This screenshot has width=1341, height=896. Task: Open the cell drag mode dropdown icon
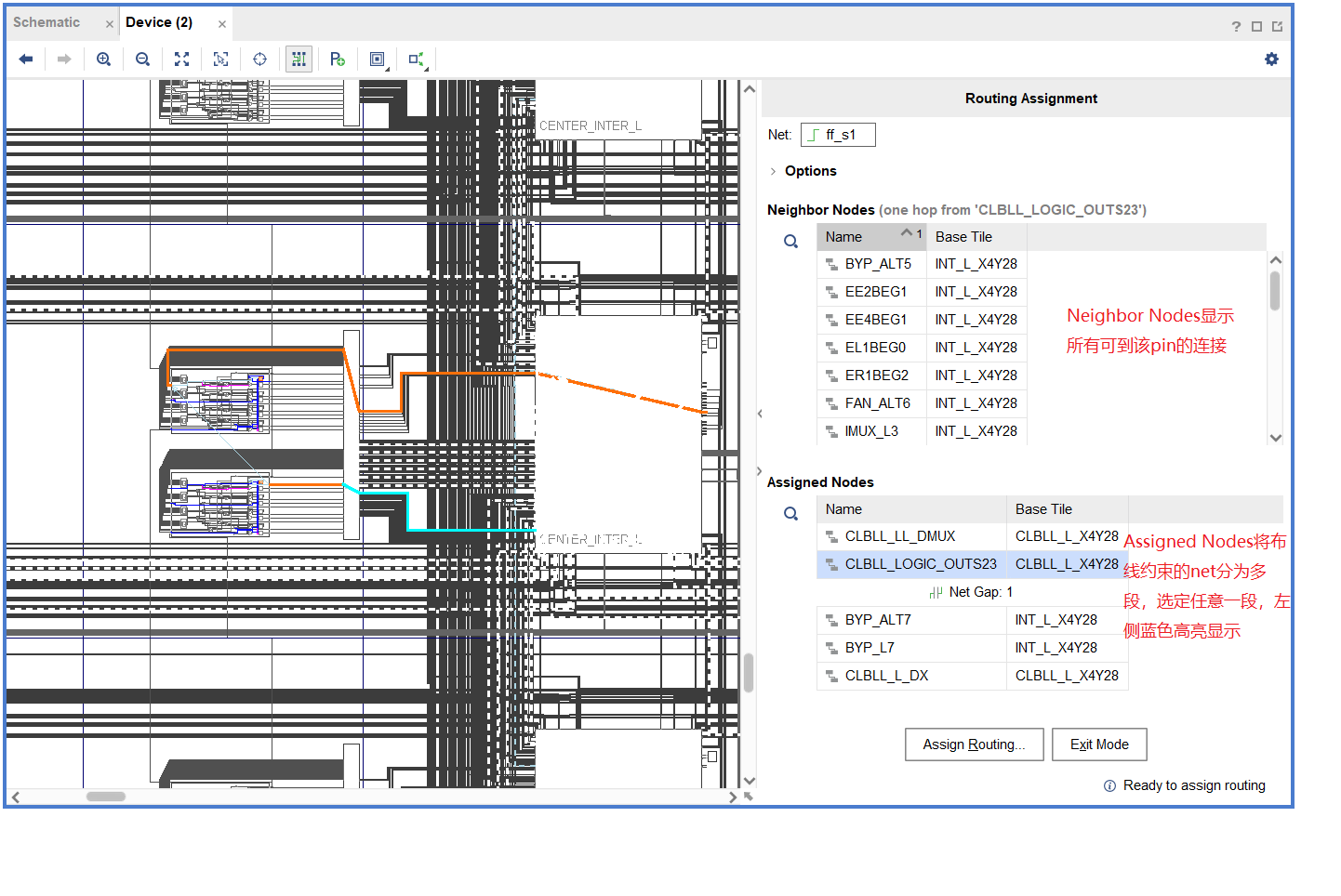378,59
